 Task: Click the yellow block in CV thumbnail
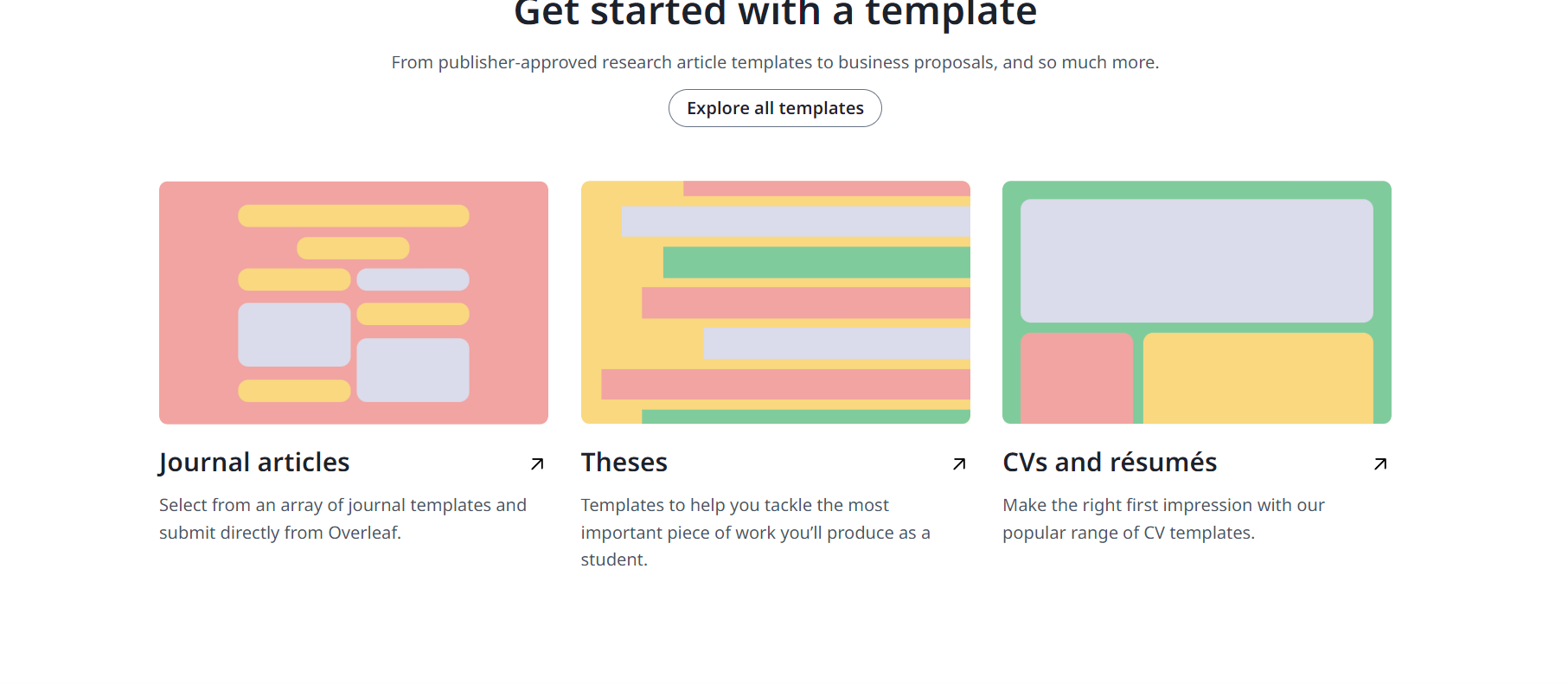coord(1258,378)
